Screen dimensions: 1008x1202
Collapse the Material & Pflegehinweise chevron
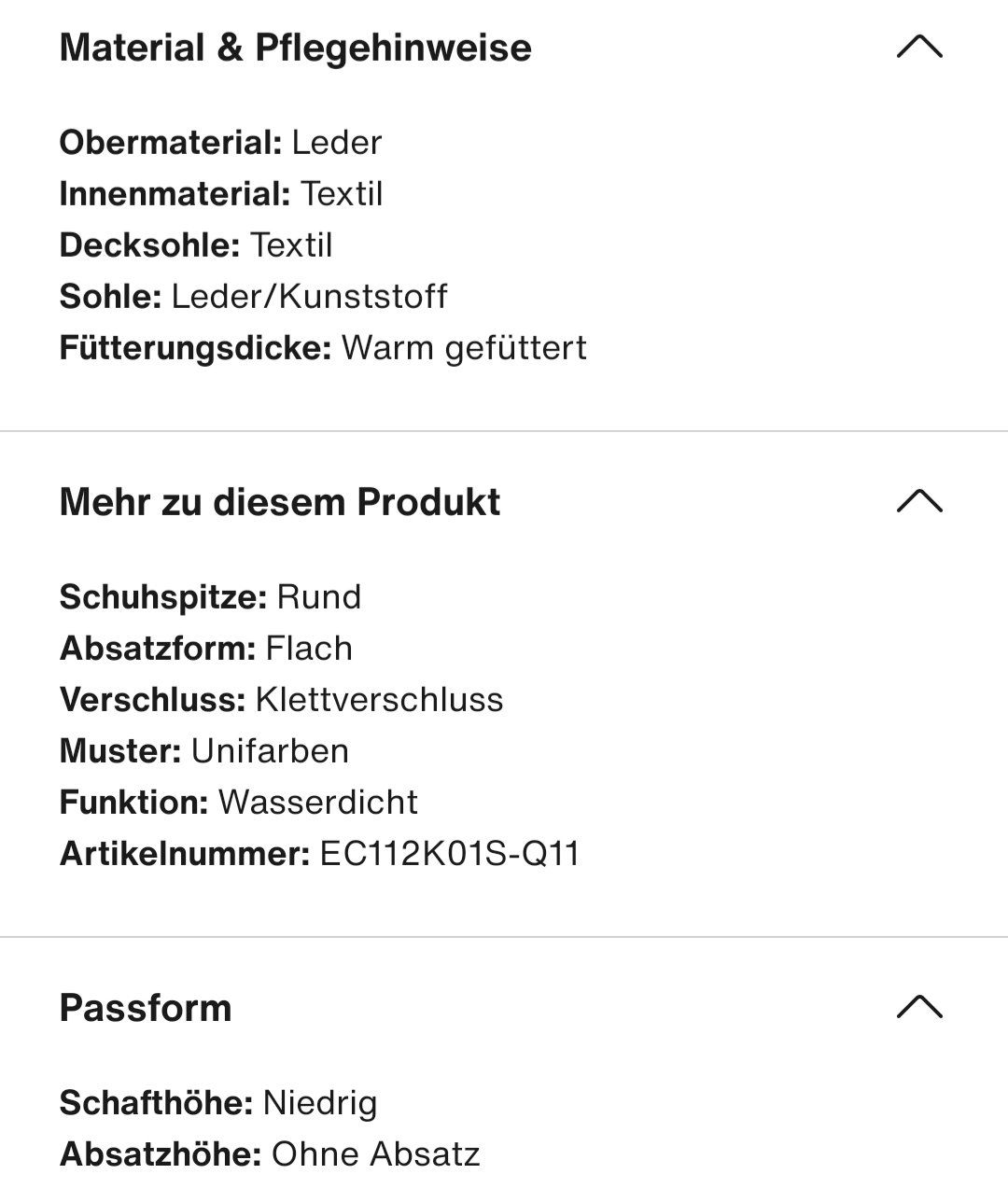coord(919,47)
